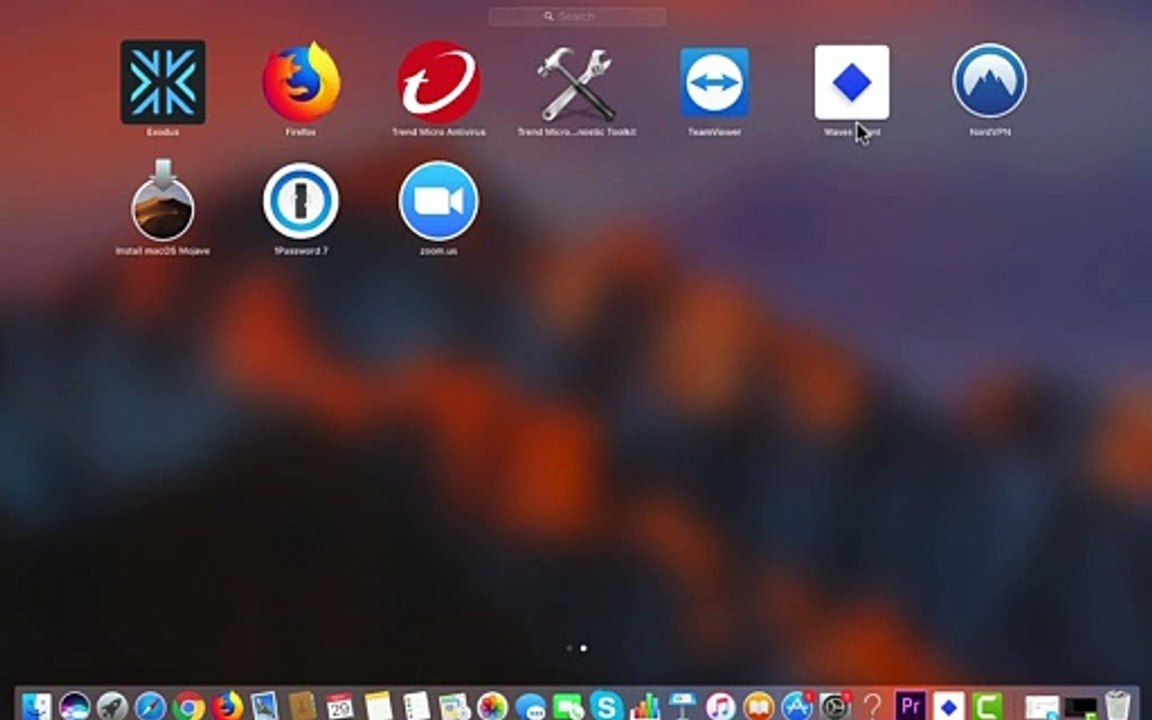Launch TeamViewer from Launchpad
Image resolution: width=1152 pixels, height=720 pixels.
[x=714, y=82]
